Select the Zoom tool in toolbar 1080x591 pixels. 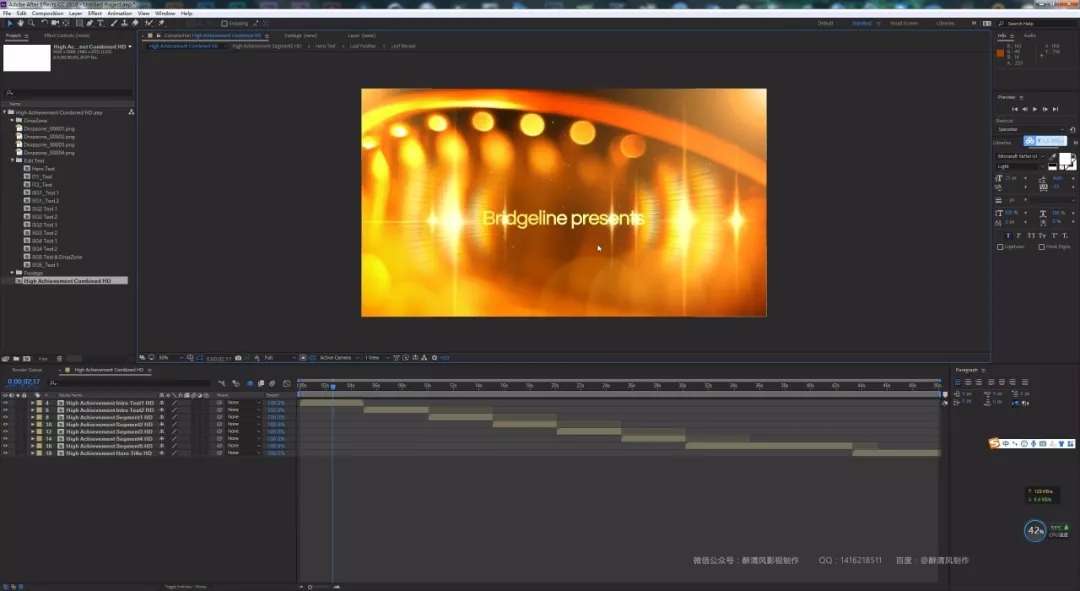coord(30,23)
